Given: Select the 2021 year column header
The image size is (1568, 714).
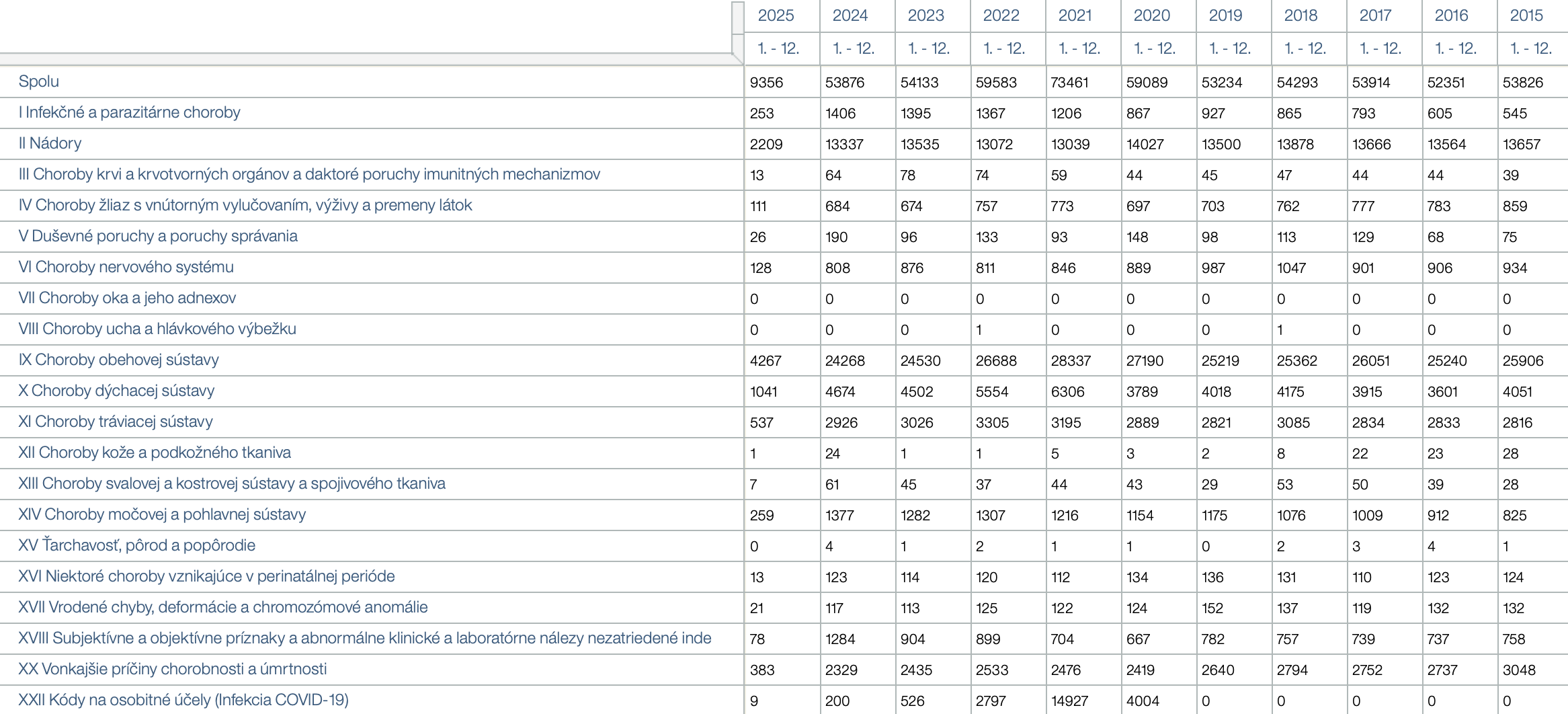Looking at the screenshot, I should click(x=1075, y=15).
